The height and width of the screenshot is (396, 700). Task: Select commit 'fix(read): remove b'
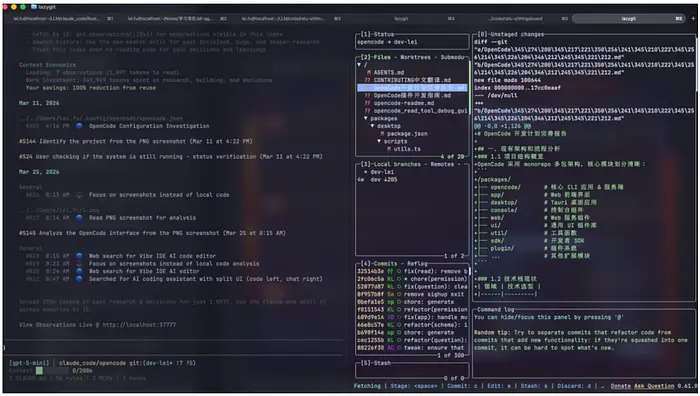(x=412, y=271)
